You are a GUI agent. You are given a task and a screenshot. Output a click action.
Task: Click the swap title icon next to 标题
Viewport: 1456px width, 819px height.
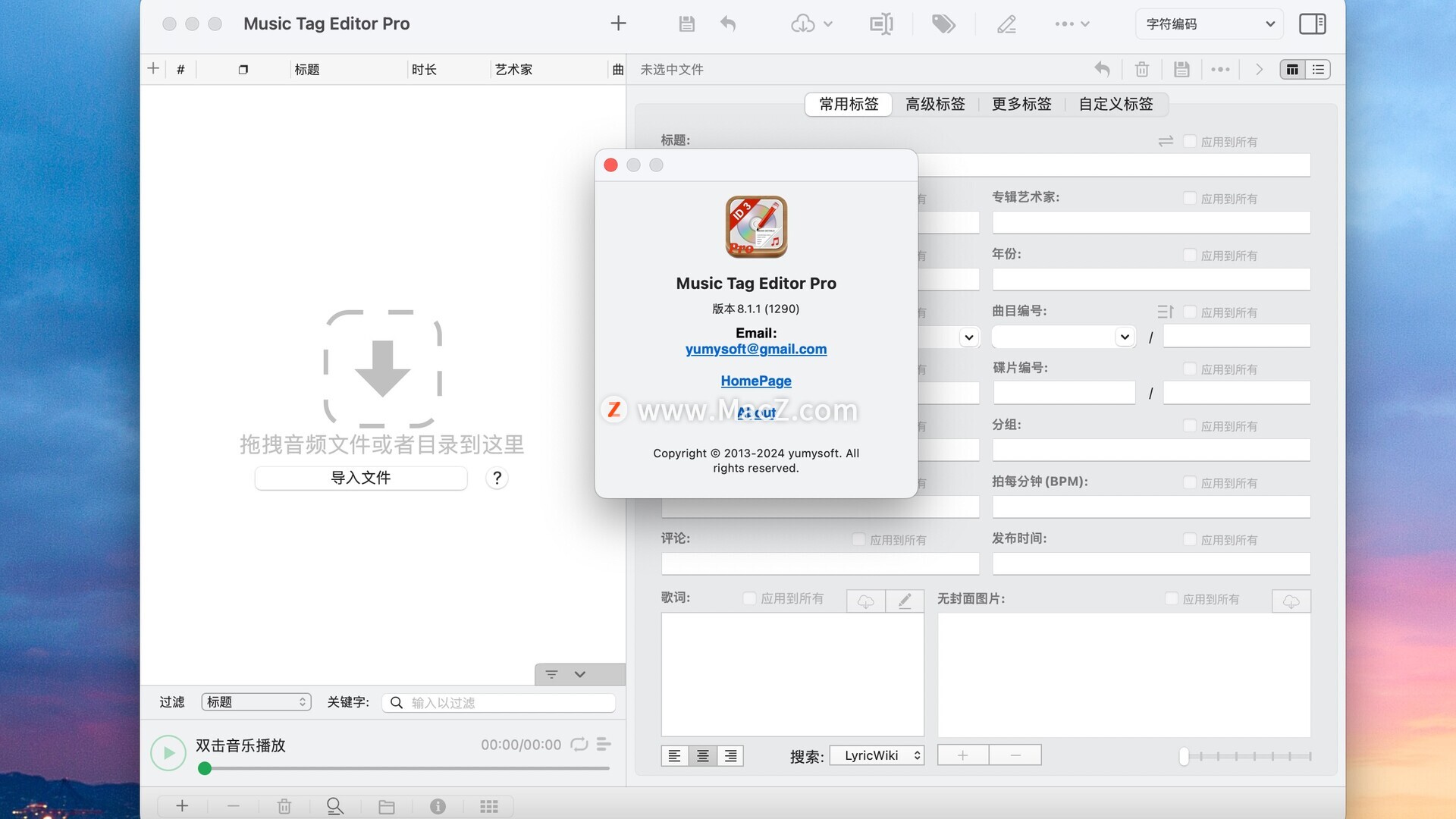click(1166, 141)
